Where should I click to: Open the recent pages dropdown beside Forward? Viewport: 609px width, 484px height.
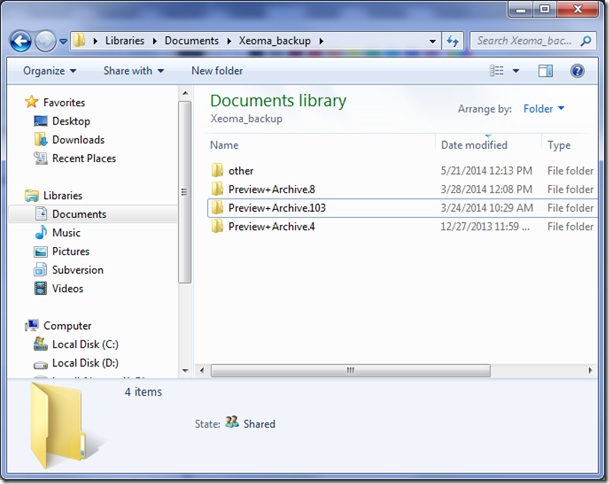[63, 41]
